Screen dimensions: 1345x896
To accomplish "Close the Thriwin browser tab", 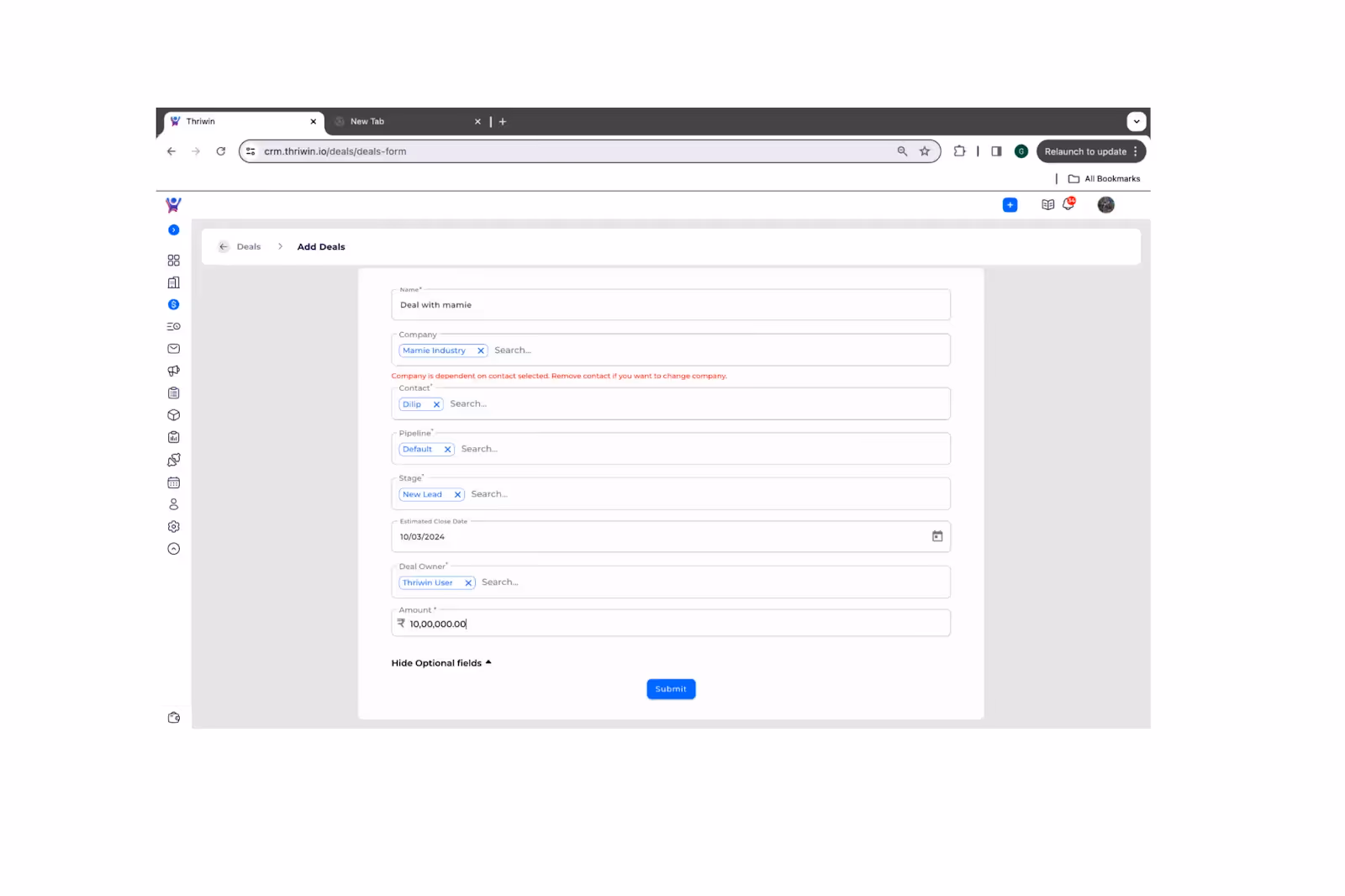I will (x=313, y=122).
